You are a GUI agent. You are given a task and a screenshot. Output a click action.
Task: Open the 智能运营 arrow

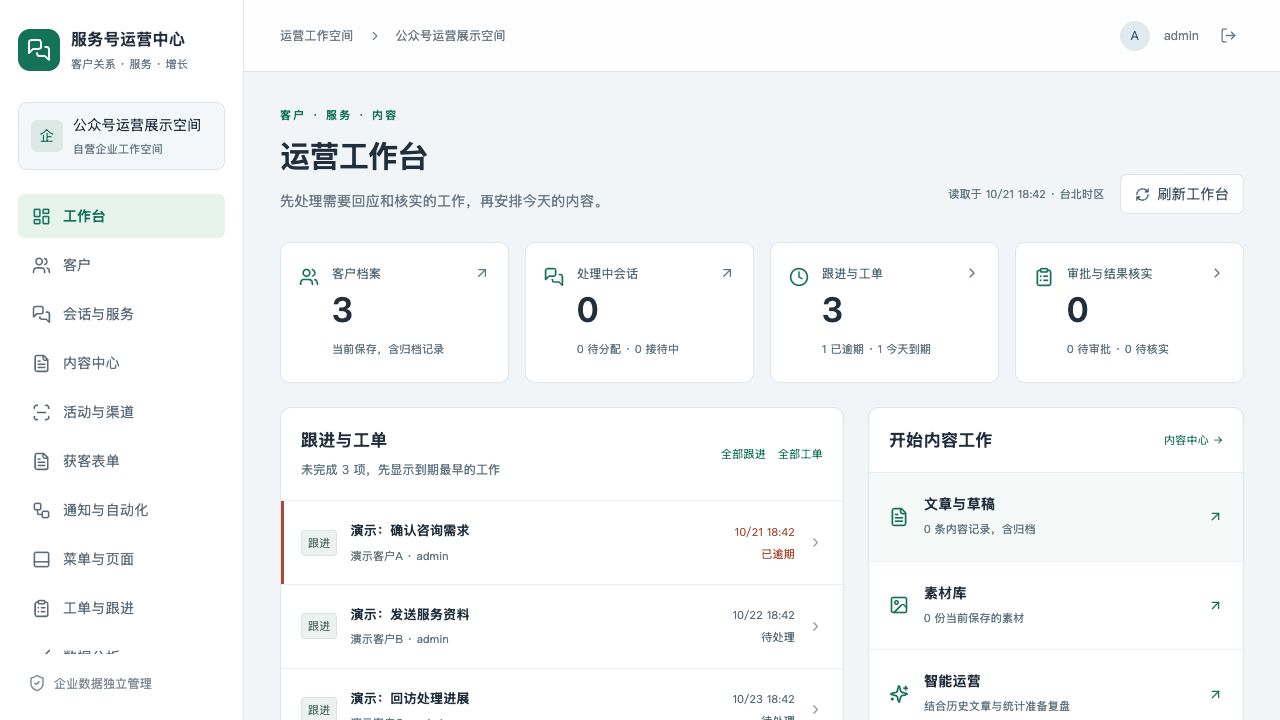click(x=1215, y=694)
